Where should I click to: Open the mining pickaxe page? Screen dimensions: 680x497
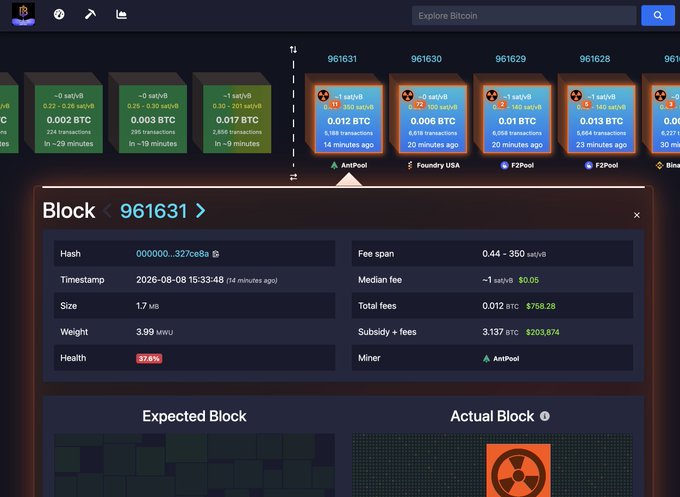click(x=90, y=14)
